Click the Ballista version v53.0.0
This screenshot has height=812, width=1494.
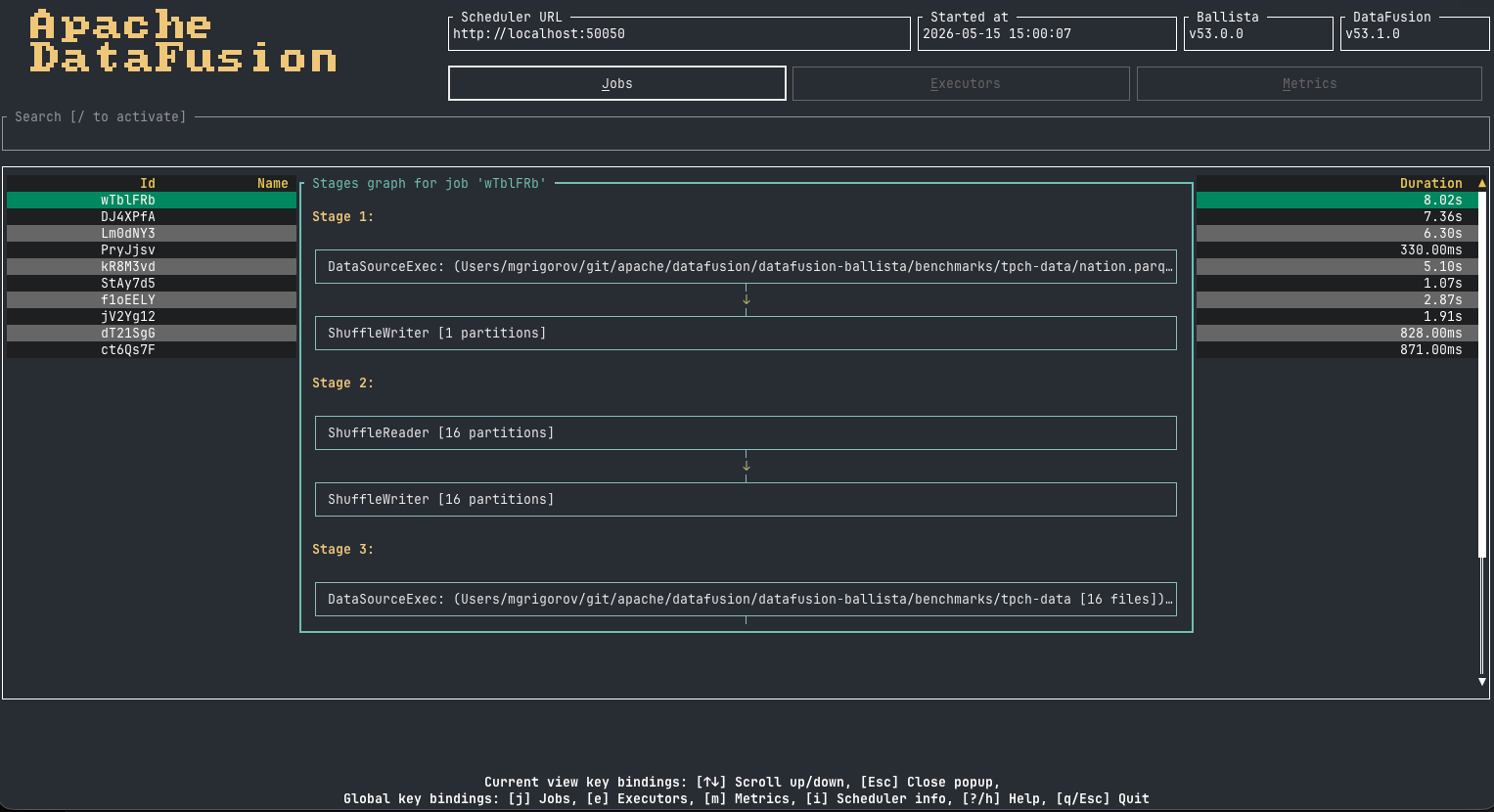pos(1216,33)
